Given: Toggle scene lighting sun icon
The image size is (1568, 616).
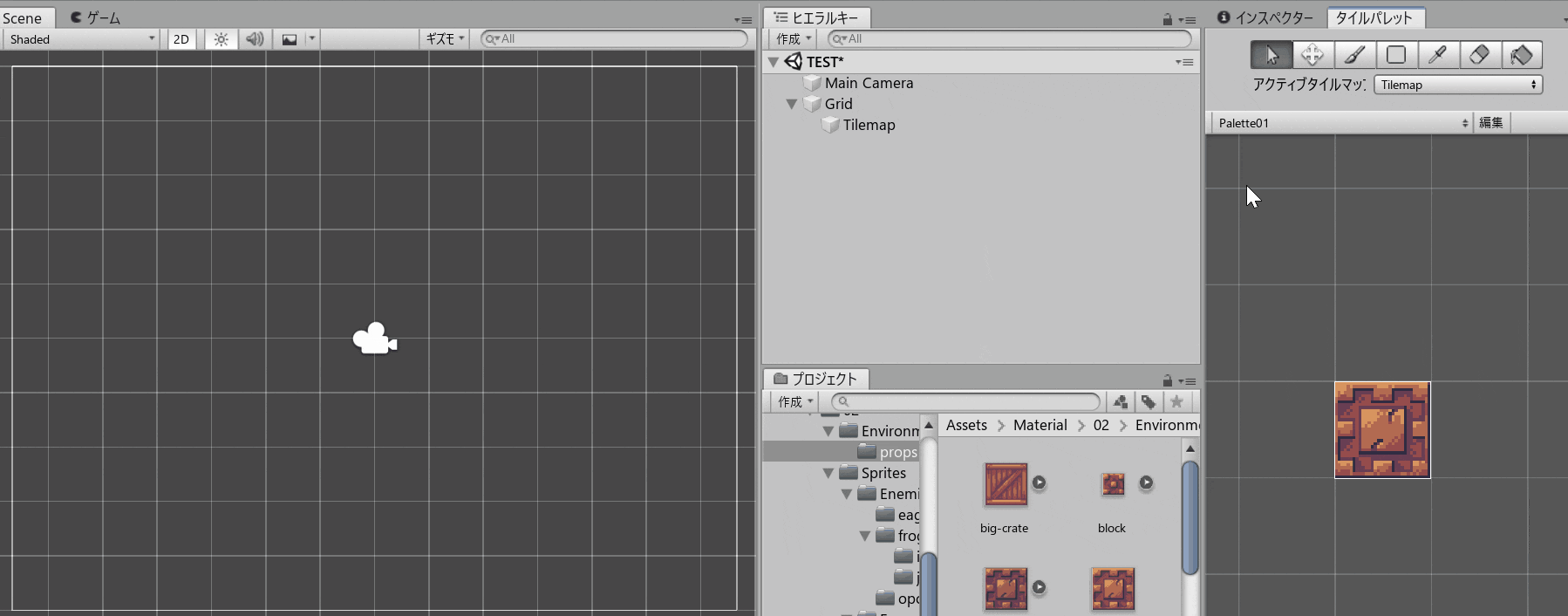Looking at the screenshot, I should point(222,39).
